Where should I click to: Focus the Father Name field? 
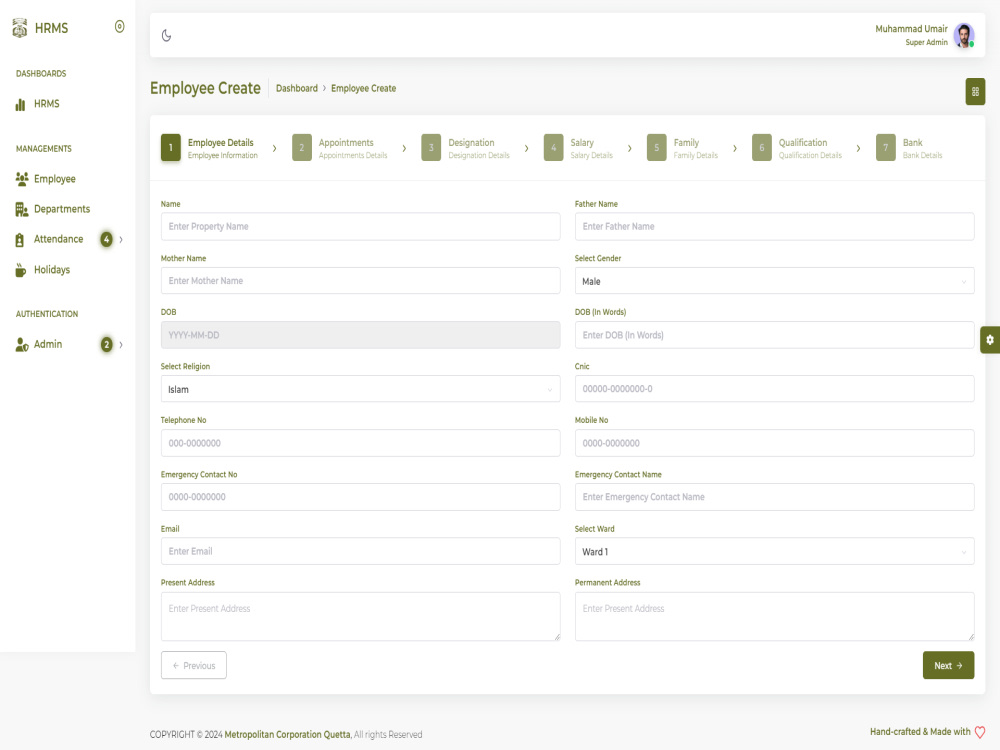(774, 226)
